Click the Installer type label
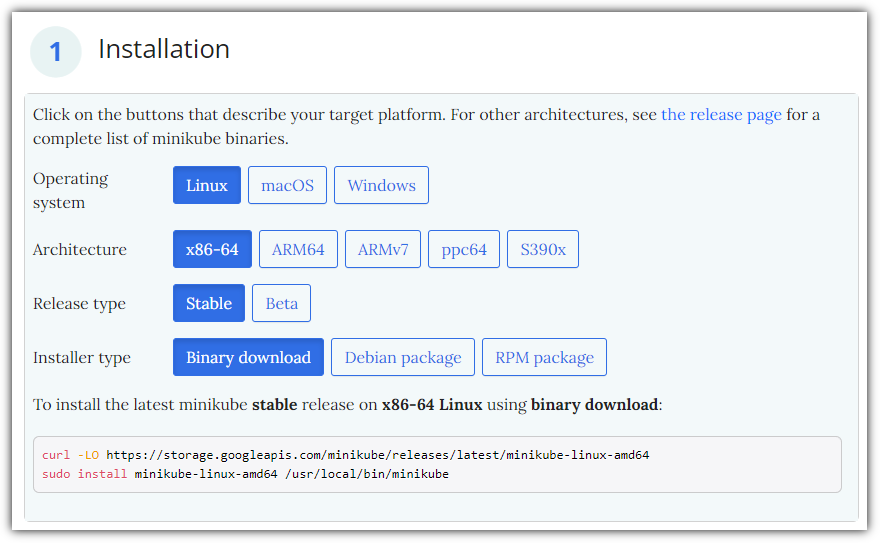 (81, 357)
